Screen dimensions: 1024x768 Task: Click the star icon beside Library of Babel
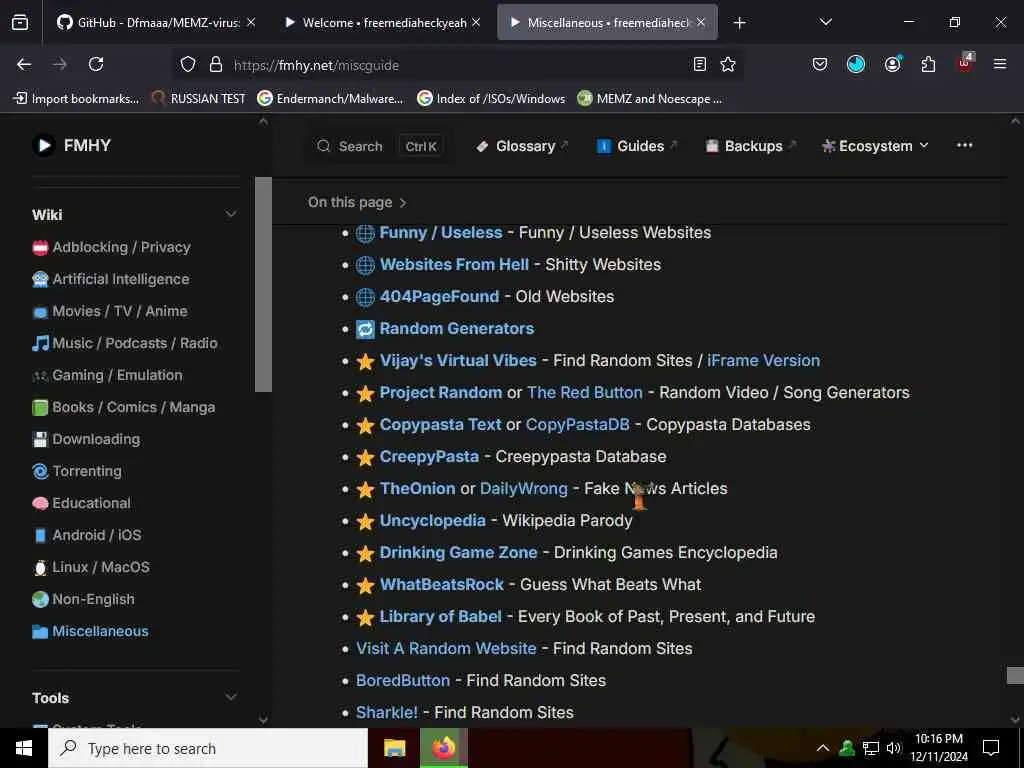pos(365,617)
